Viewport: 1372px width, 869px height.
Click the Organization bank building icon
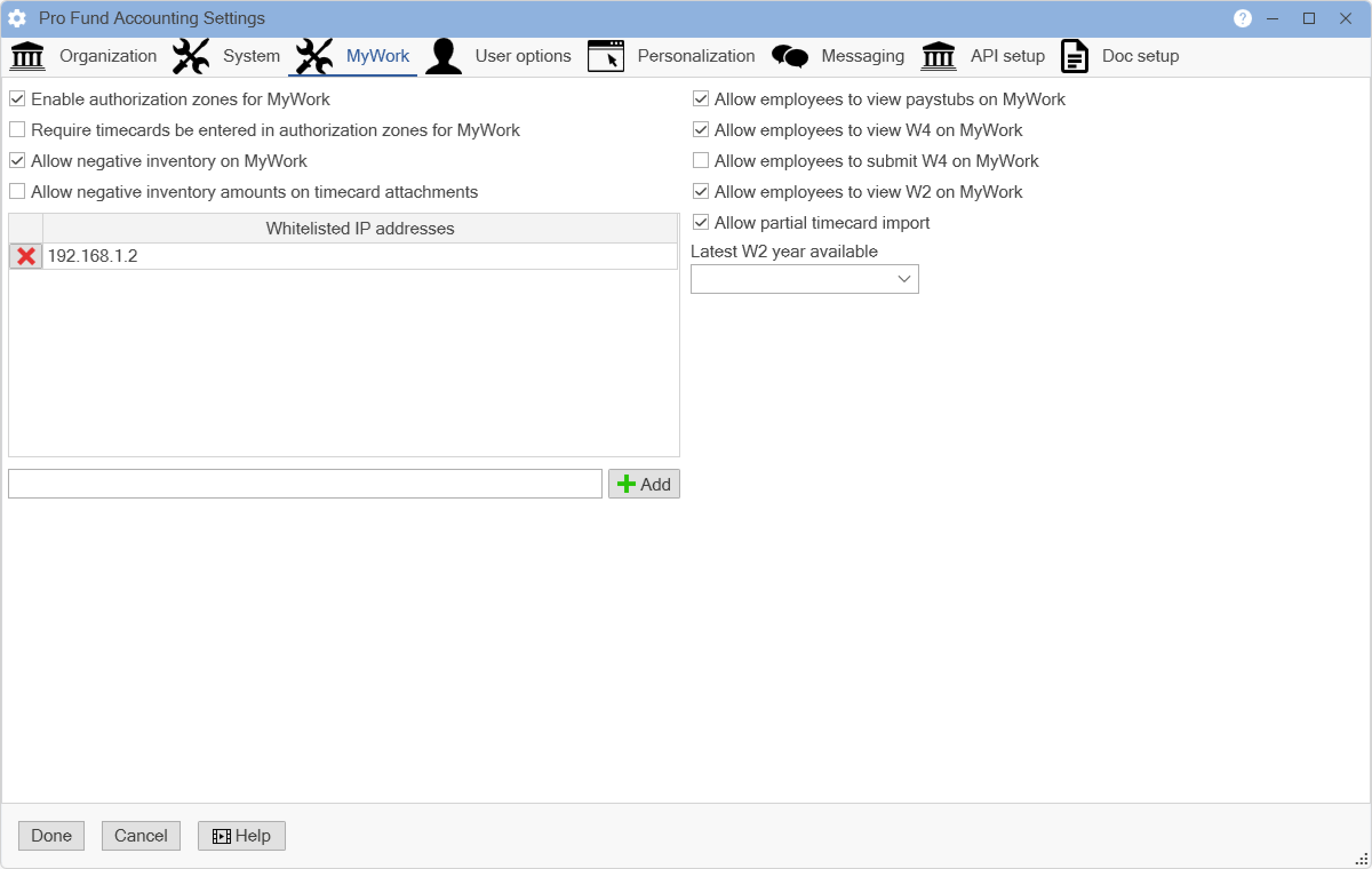point(27,57)
